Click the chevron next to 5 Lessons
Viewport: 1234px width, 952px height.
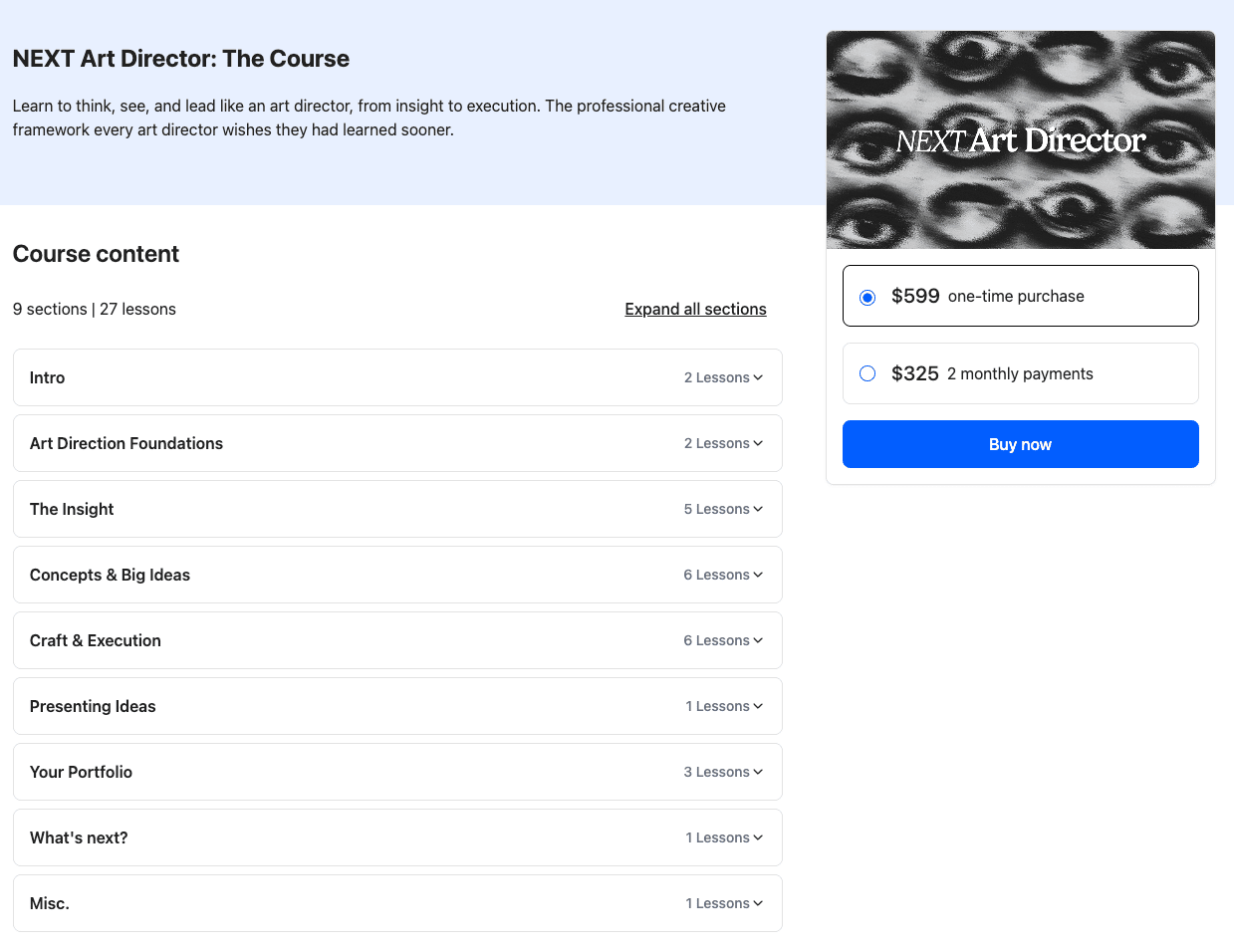tap(758, 509)
